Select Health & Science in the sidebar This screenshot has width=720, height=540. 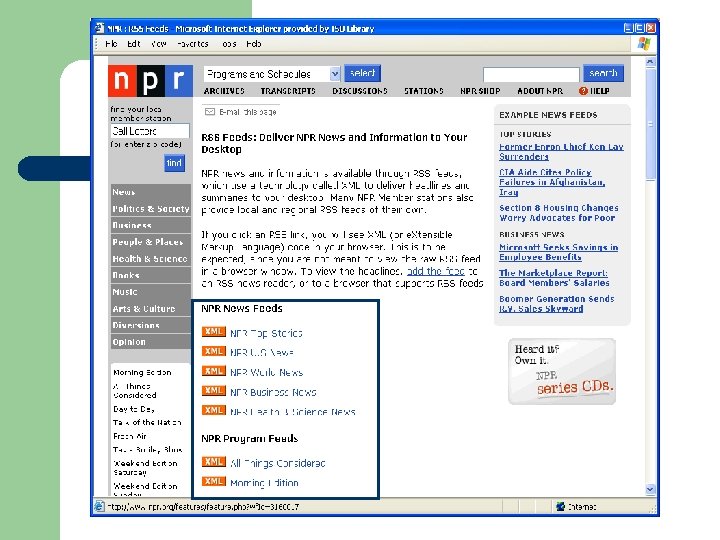click(151, 259)
